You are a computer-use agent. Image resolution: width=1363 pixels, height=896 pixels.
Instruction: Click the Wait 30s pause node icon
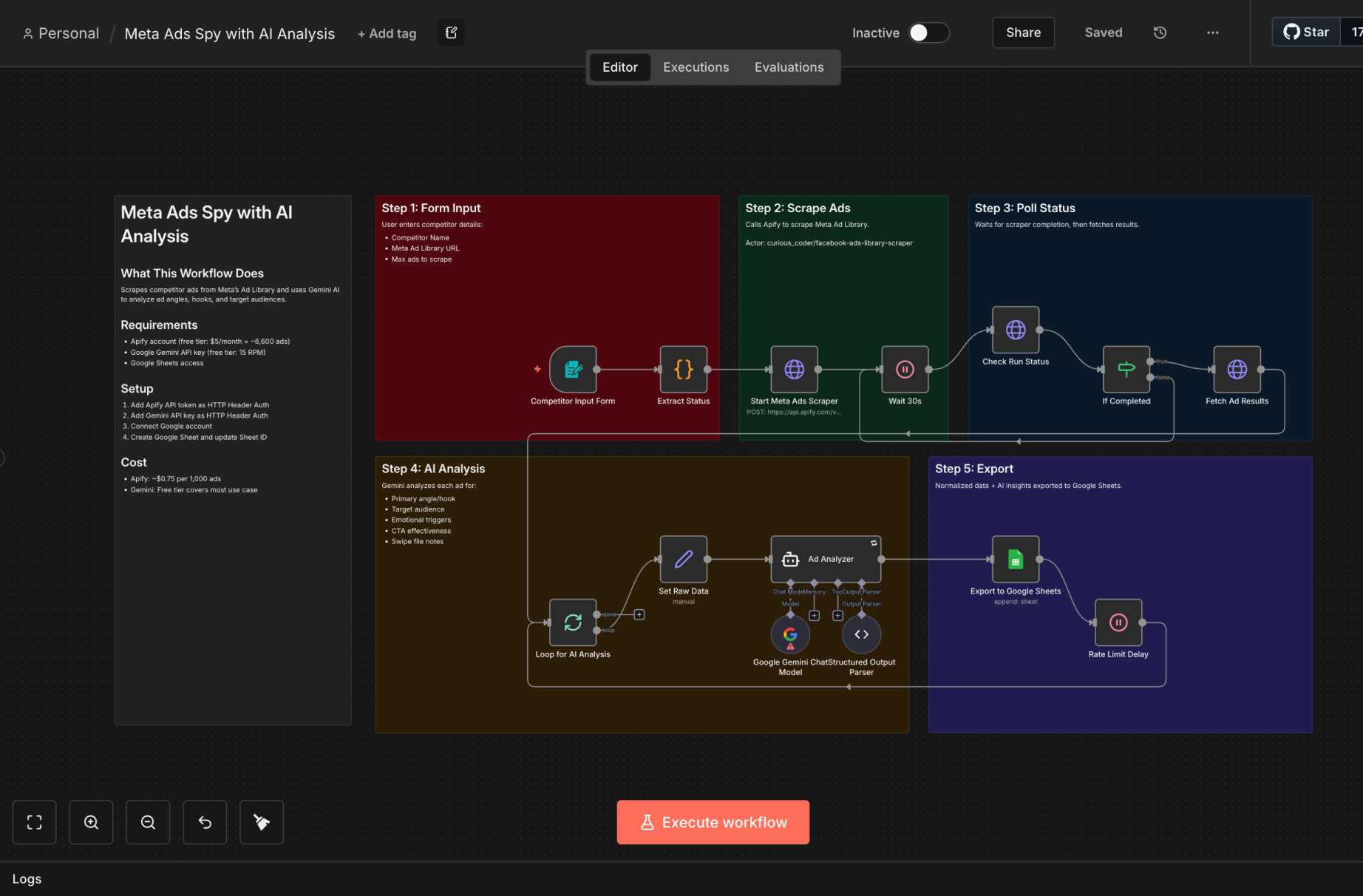904,369
